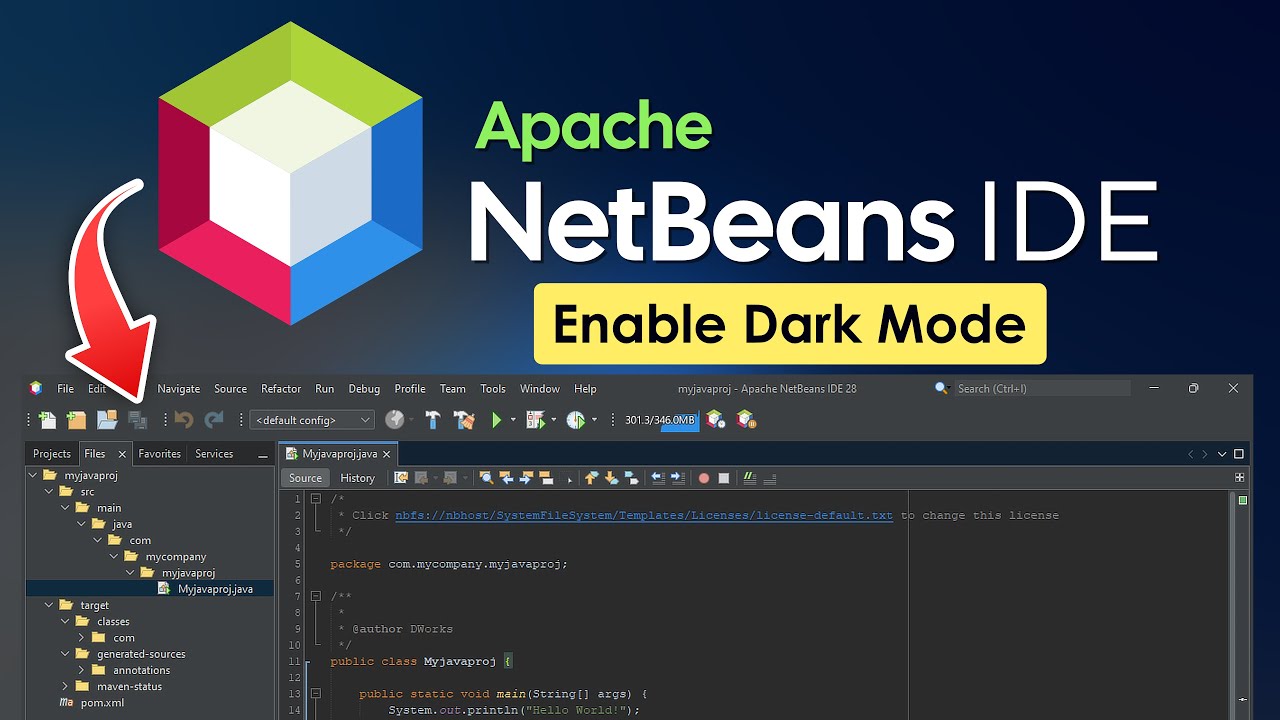
Task: Open the Run Project dropdown arrow
Action: click(513, 420)
